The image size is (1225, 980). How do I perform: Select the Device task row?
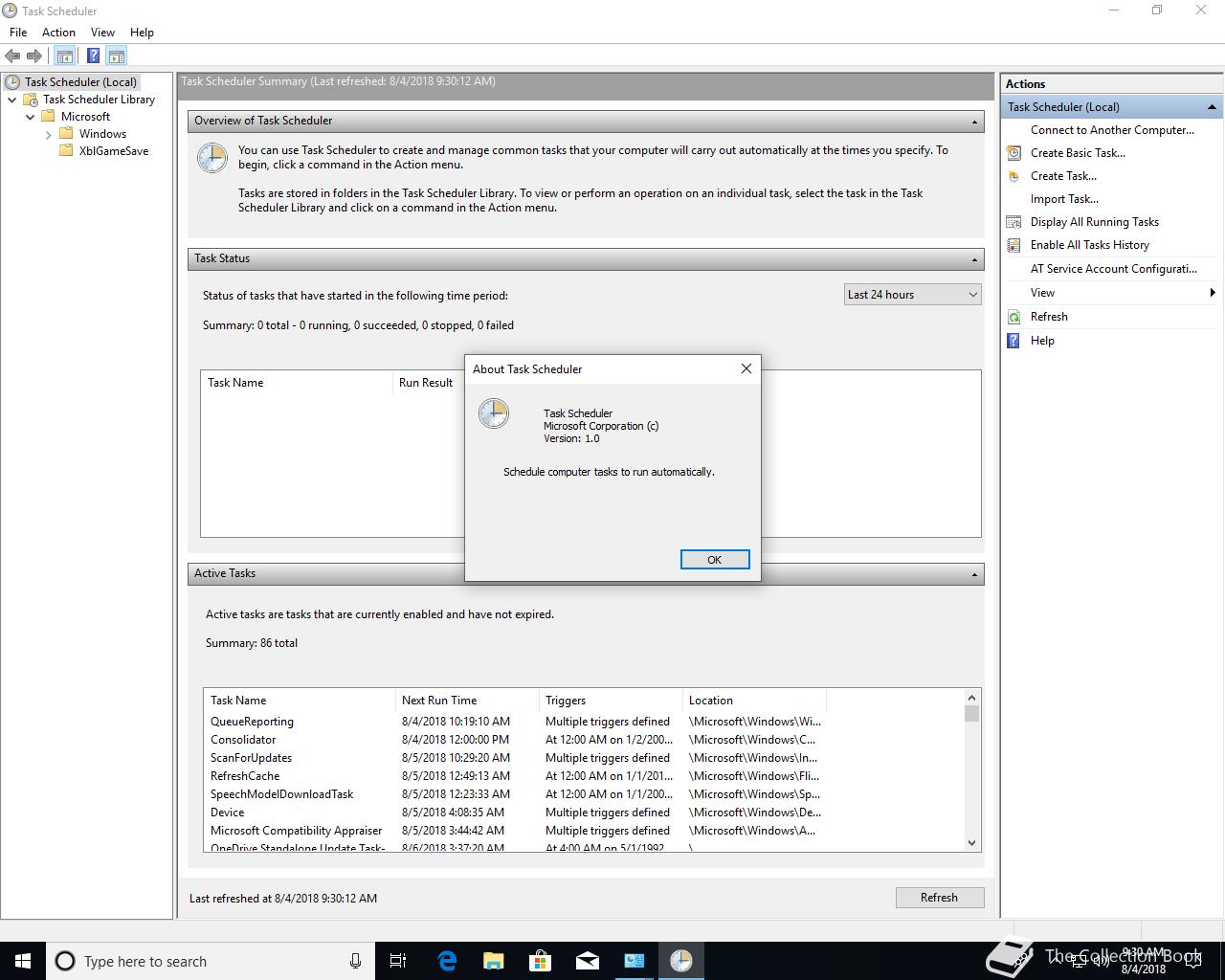(x=516, y=813)
